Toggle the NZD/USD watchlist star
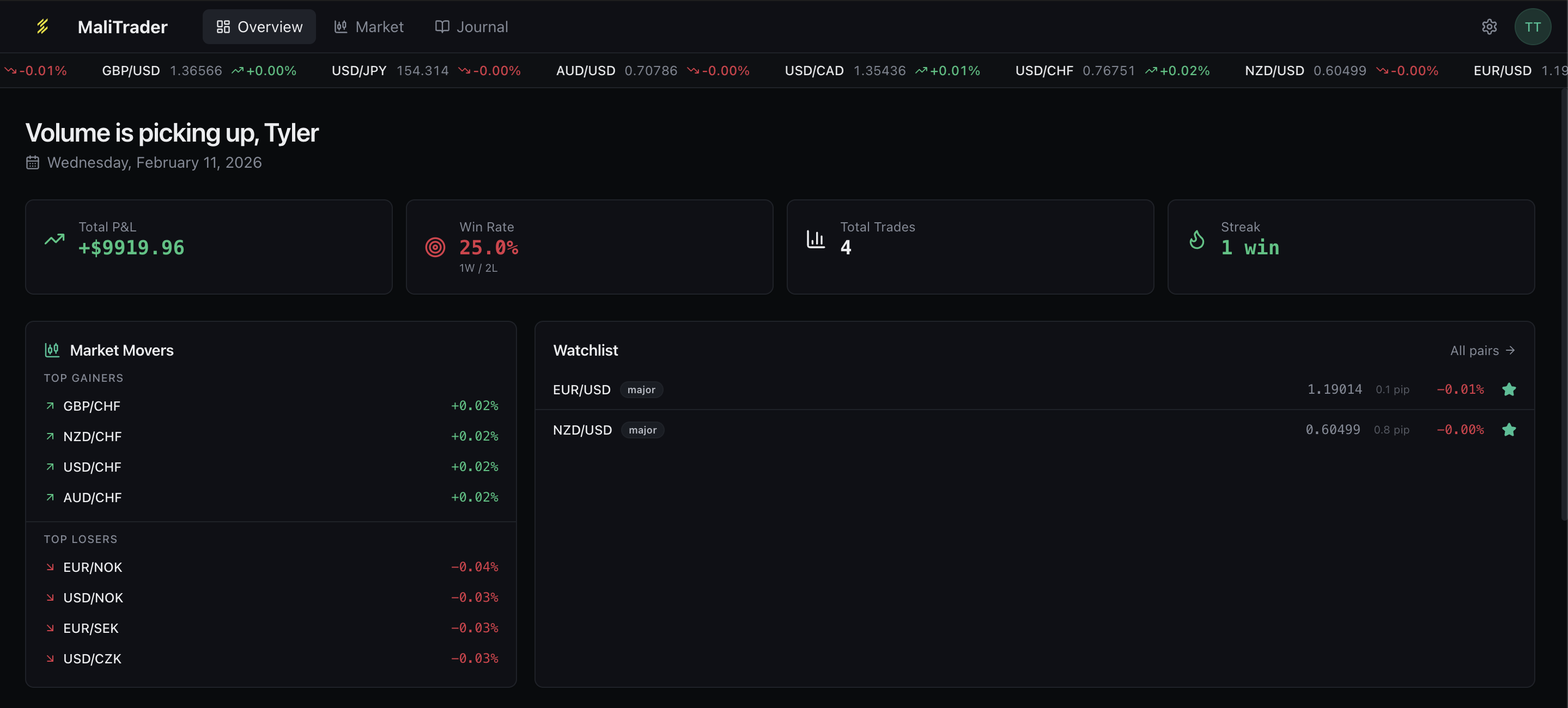The height and width of the screenshot is (708, 1568). pyautogui.click(x=1509, y=429)
